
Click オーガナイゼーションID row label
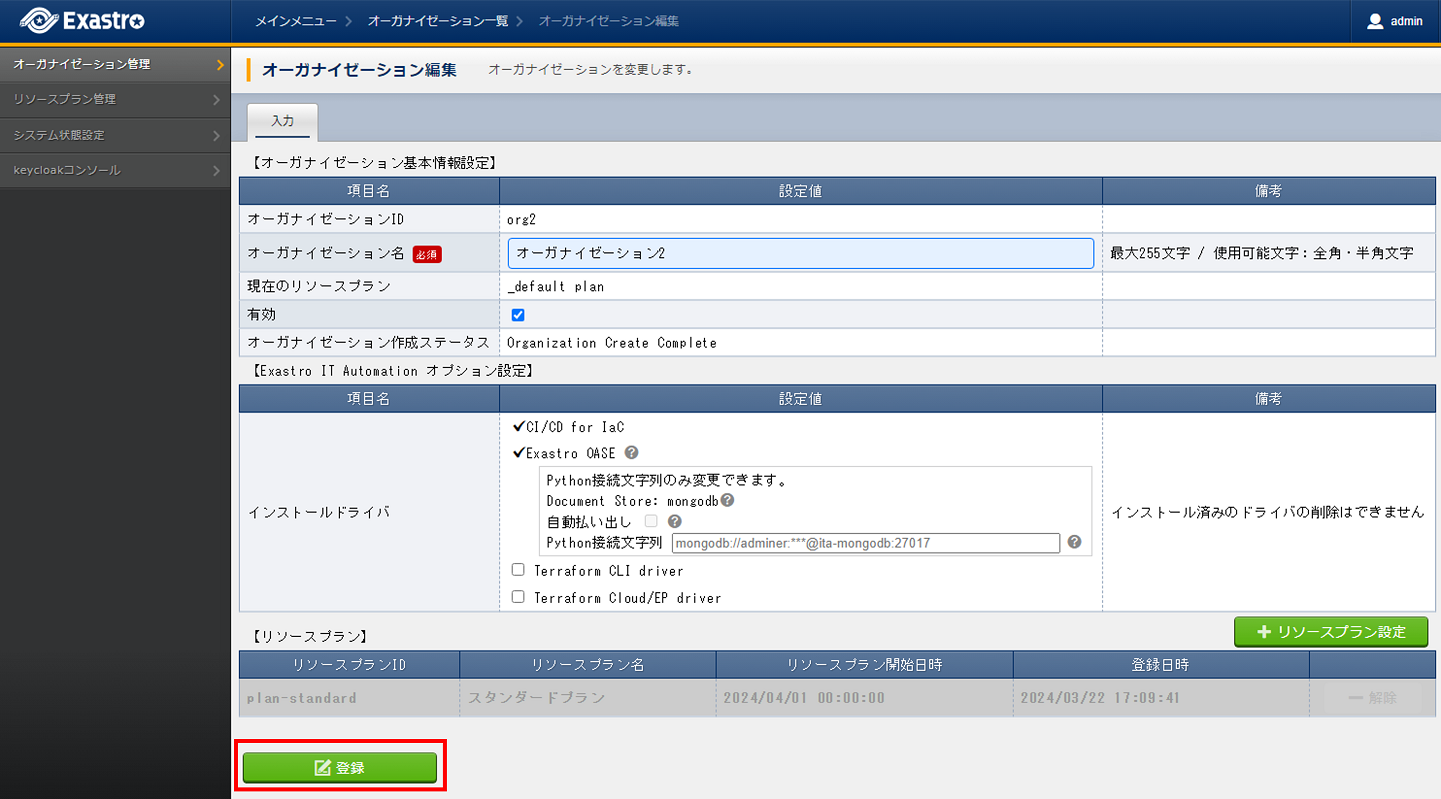325,219
